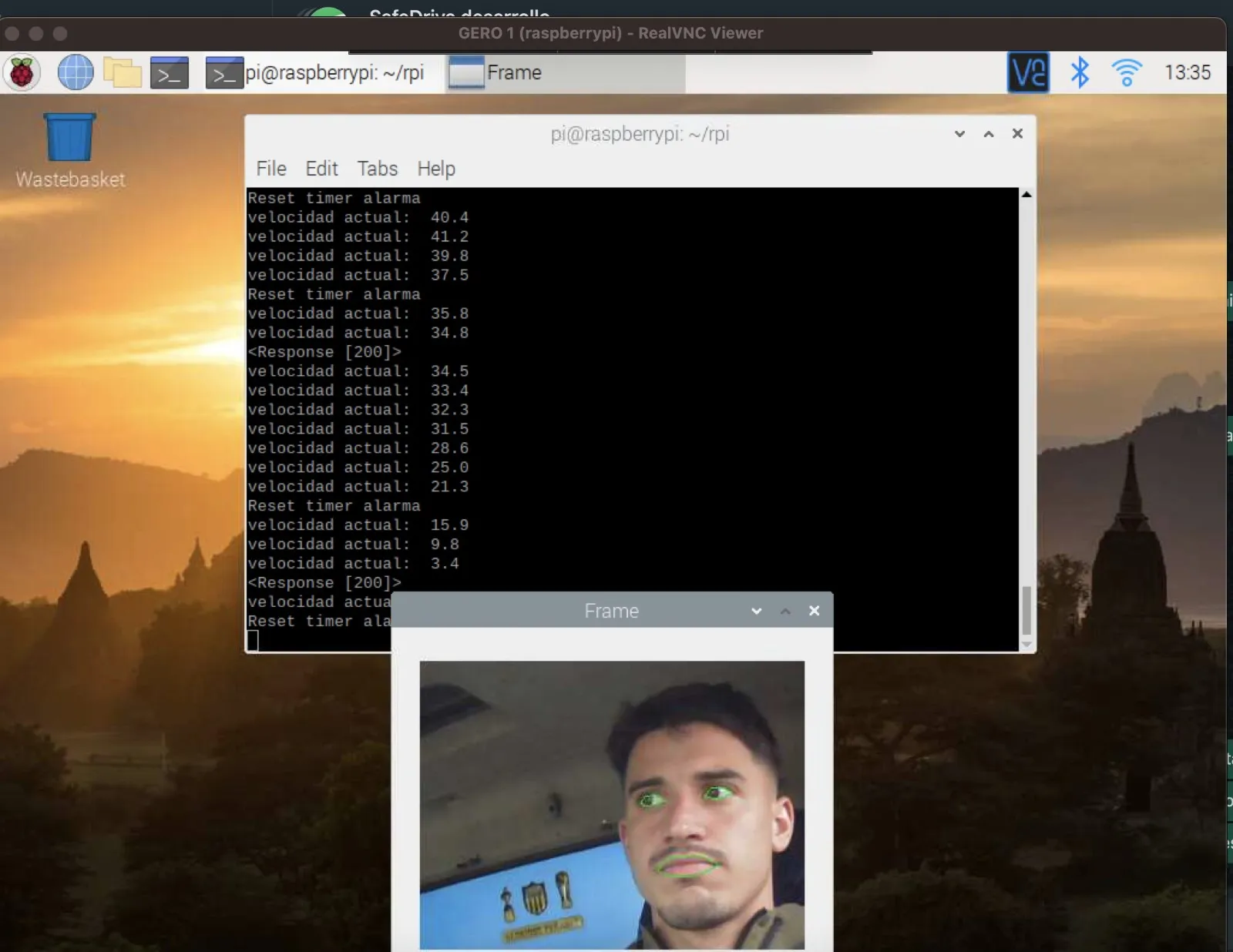Launch the web browser globe icon
This screenshot has width=1233, height=952.
click(76, 73)
